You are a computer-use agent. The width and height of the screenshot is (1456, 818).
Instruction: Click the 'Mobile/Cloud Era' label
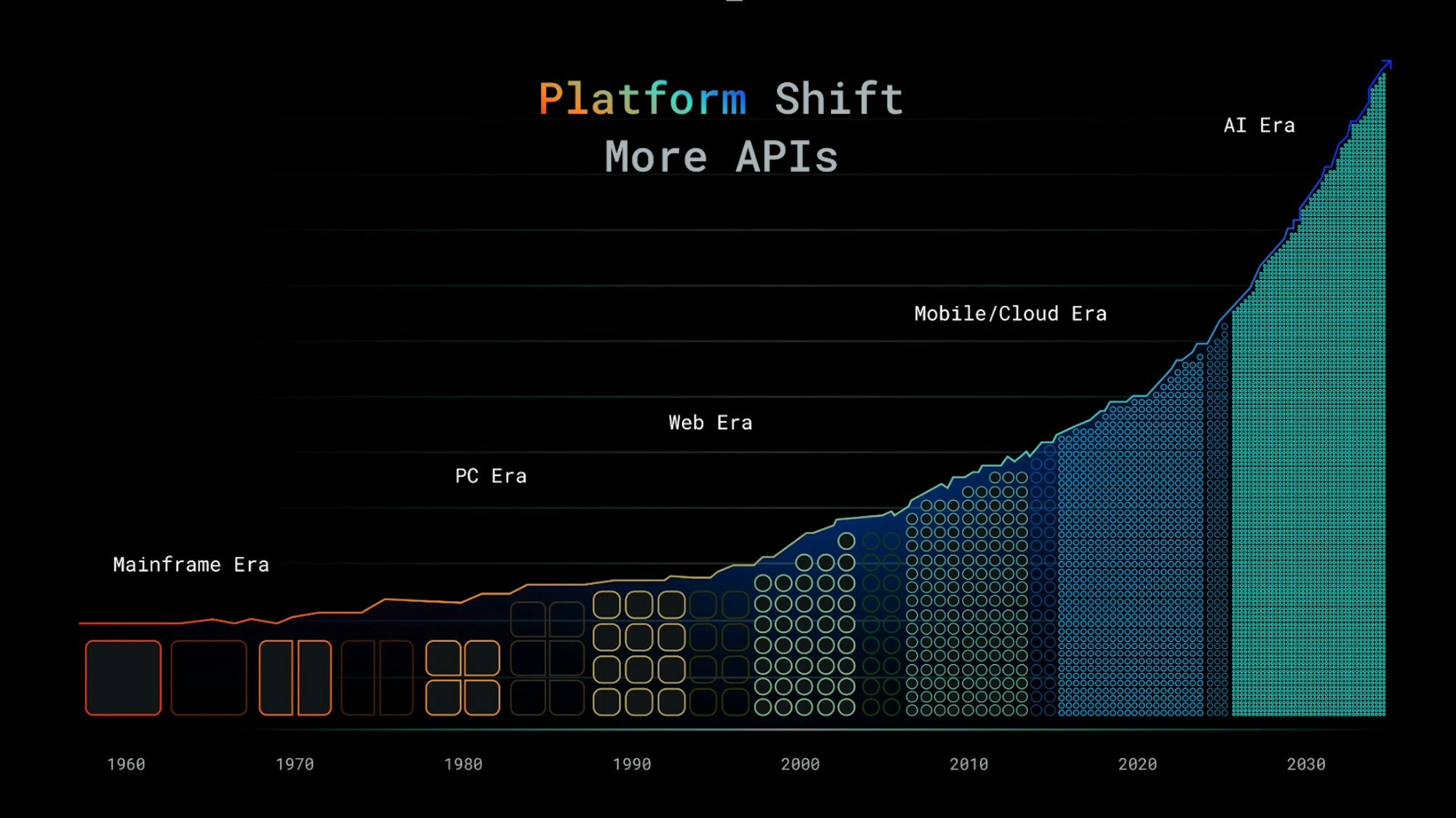coord(1010,314)
